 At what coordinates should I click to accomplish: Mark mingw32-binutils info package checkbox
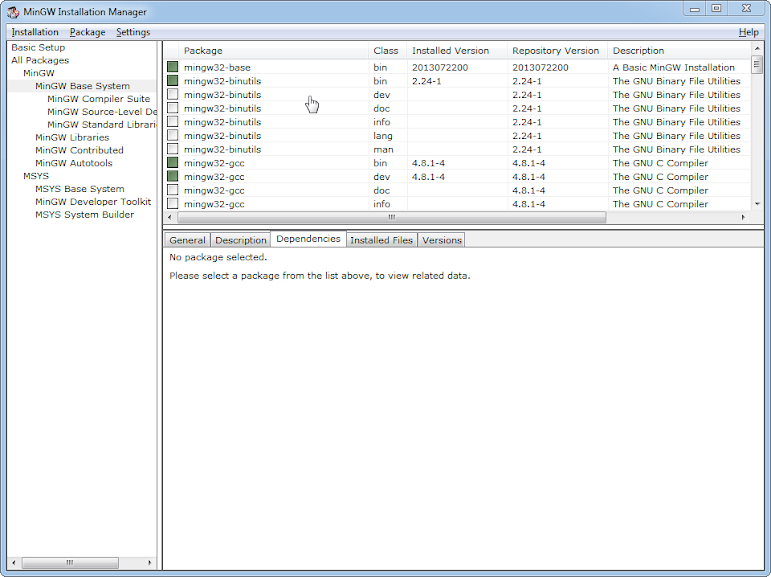point(173,121)
